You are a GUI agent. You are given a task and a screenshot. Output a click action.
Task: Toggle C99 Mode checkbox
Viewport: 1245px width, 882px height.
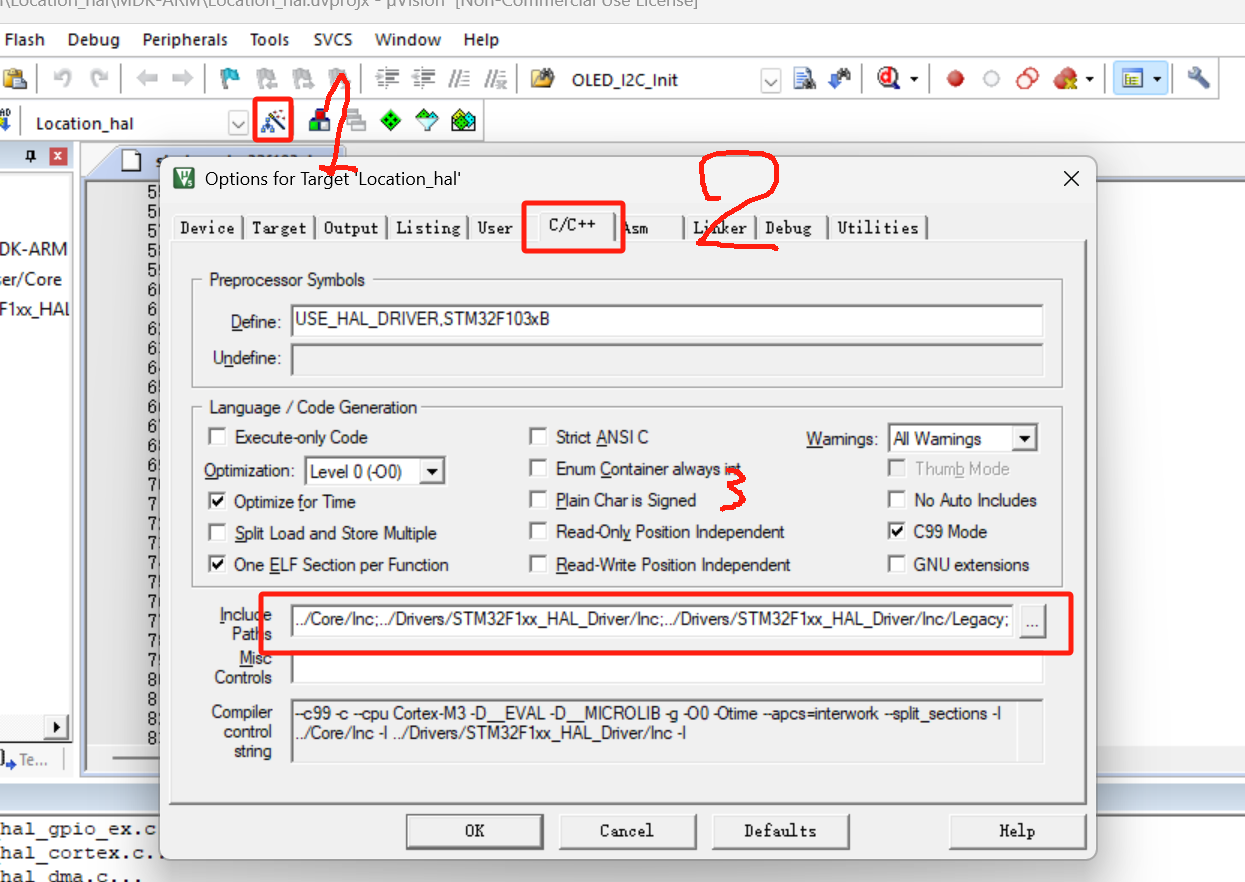(896, 532)
